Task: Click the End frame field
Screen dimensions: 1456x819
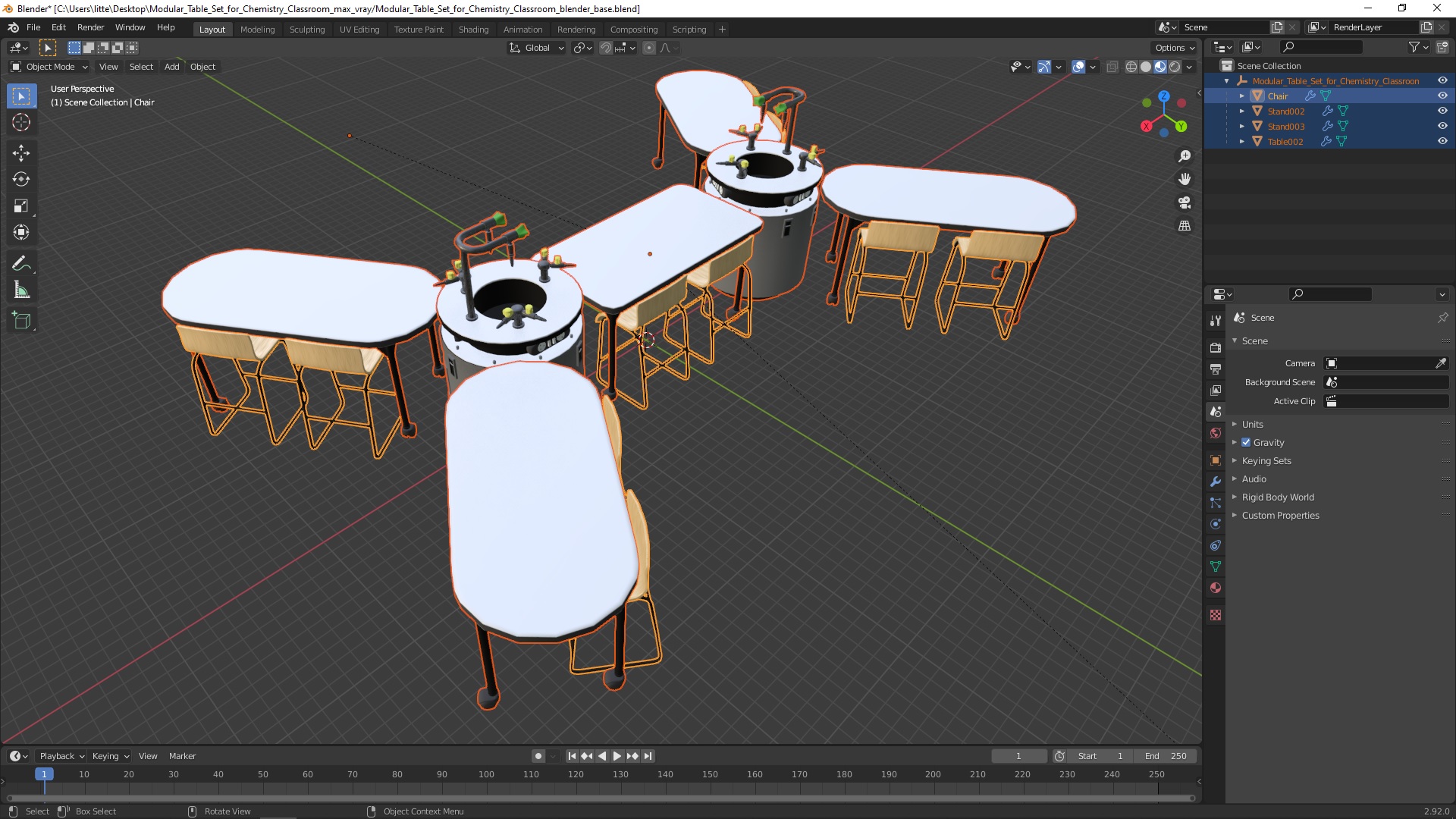Action: click(1166, 756)
